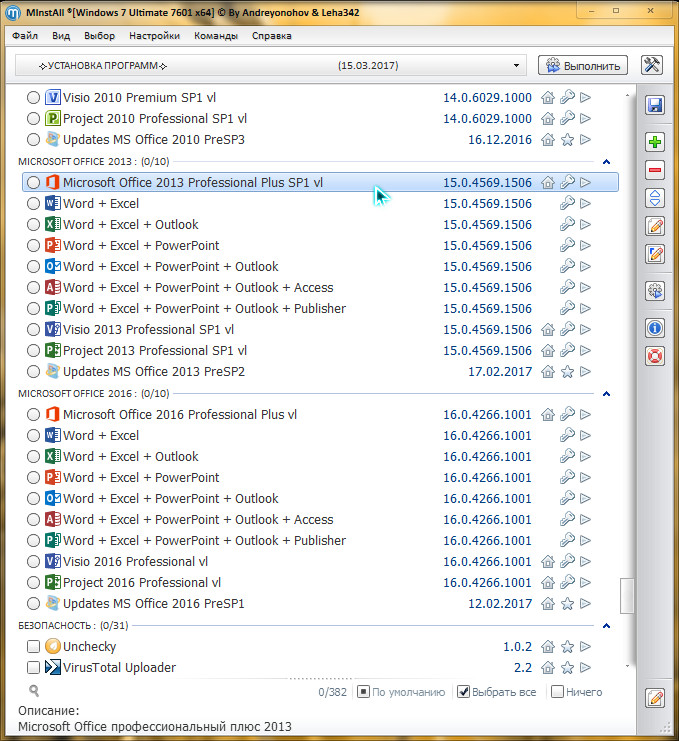Click the move up/down arrows sidebar icon
The width and height of the screenshot is (679, 741).
tap(655, 198)
